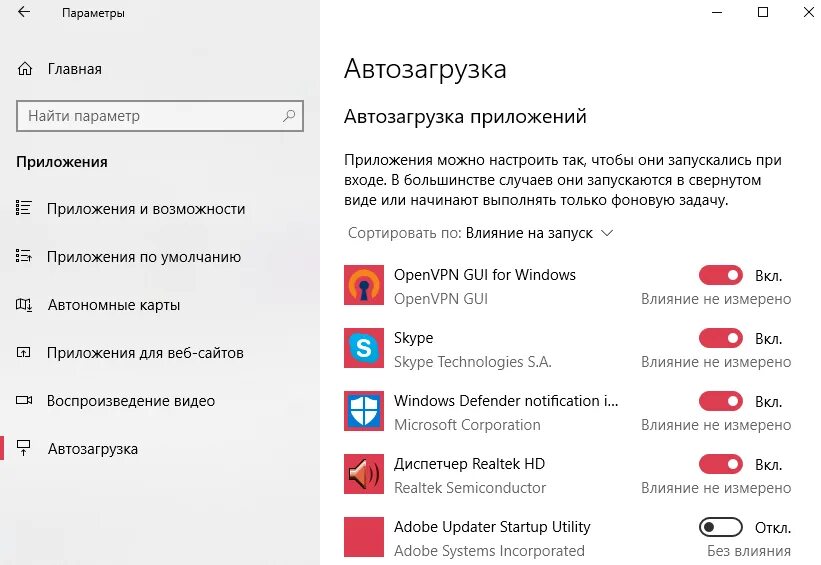Image resolution: width=821 pixels, height=565 pixels.
Task: Click the Adobe Updater red icon
Action: tap(364, 537)
